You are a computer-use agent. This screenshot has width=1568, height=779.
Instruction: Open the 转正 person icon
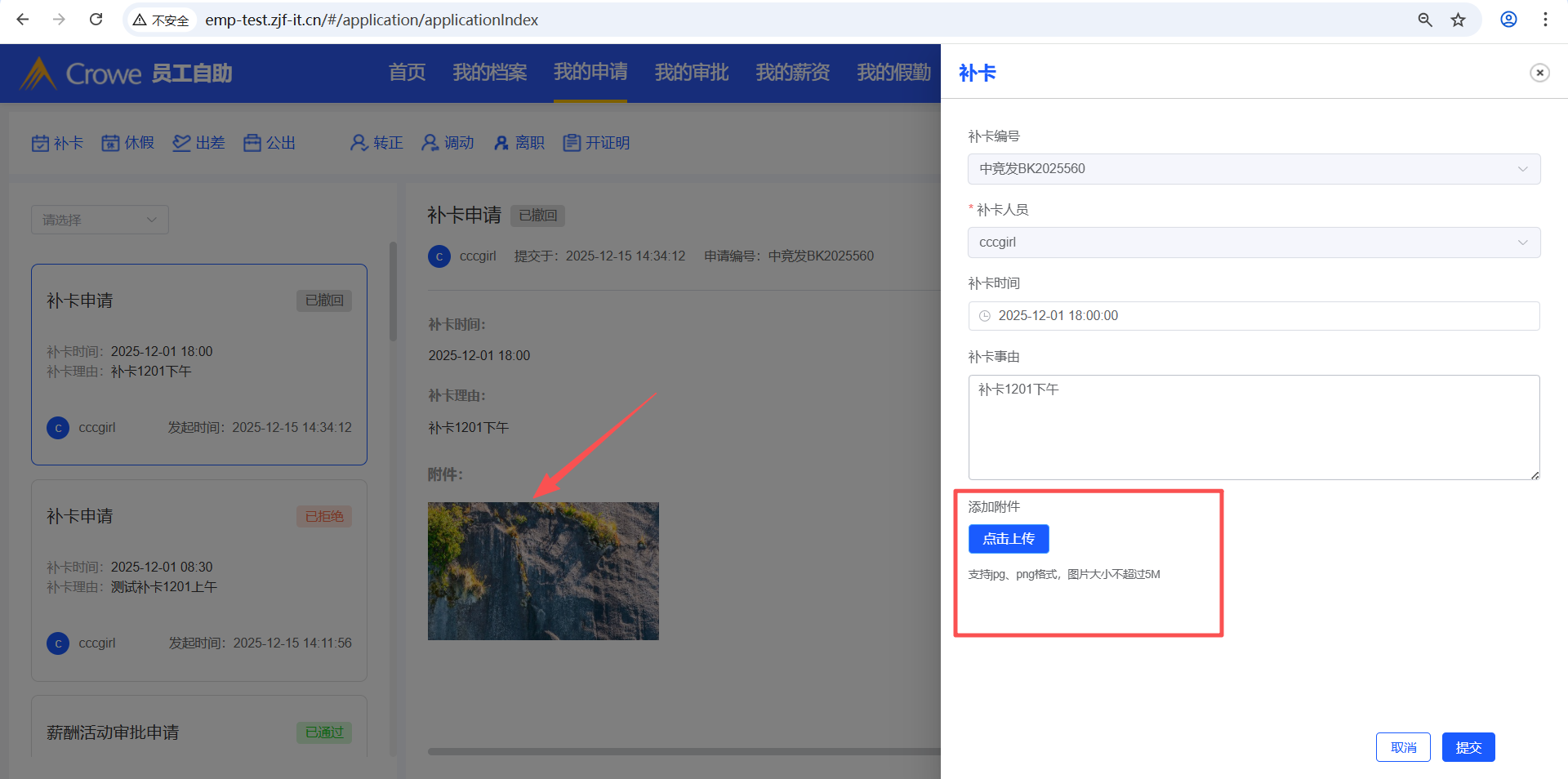tap(359, 143)
